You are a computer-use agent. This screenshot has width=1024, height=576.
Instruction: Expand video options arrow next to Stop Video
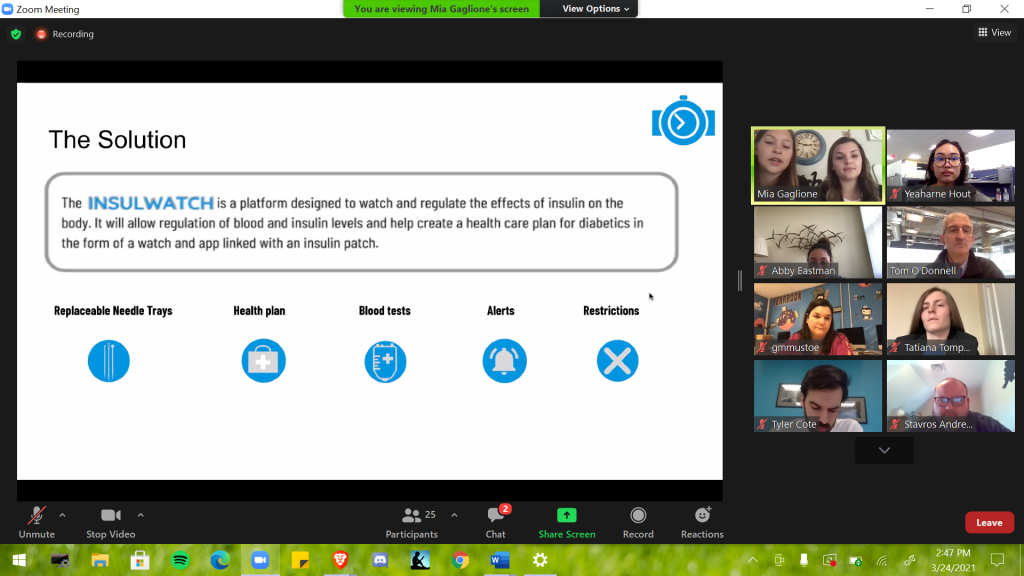[x=140, y=515]
